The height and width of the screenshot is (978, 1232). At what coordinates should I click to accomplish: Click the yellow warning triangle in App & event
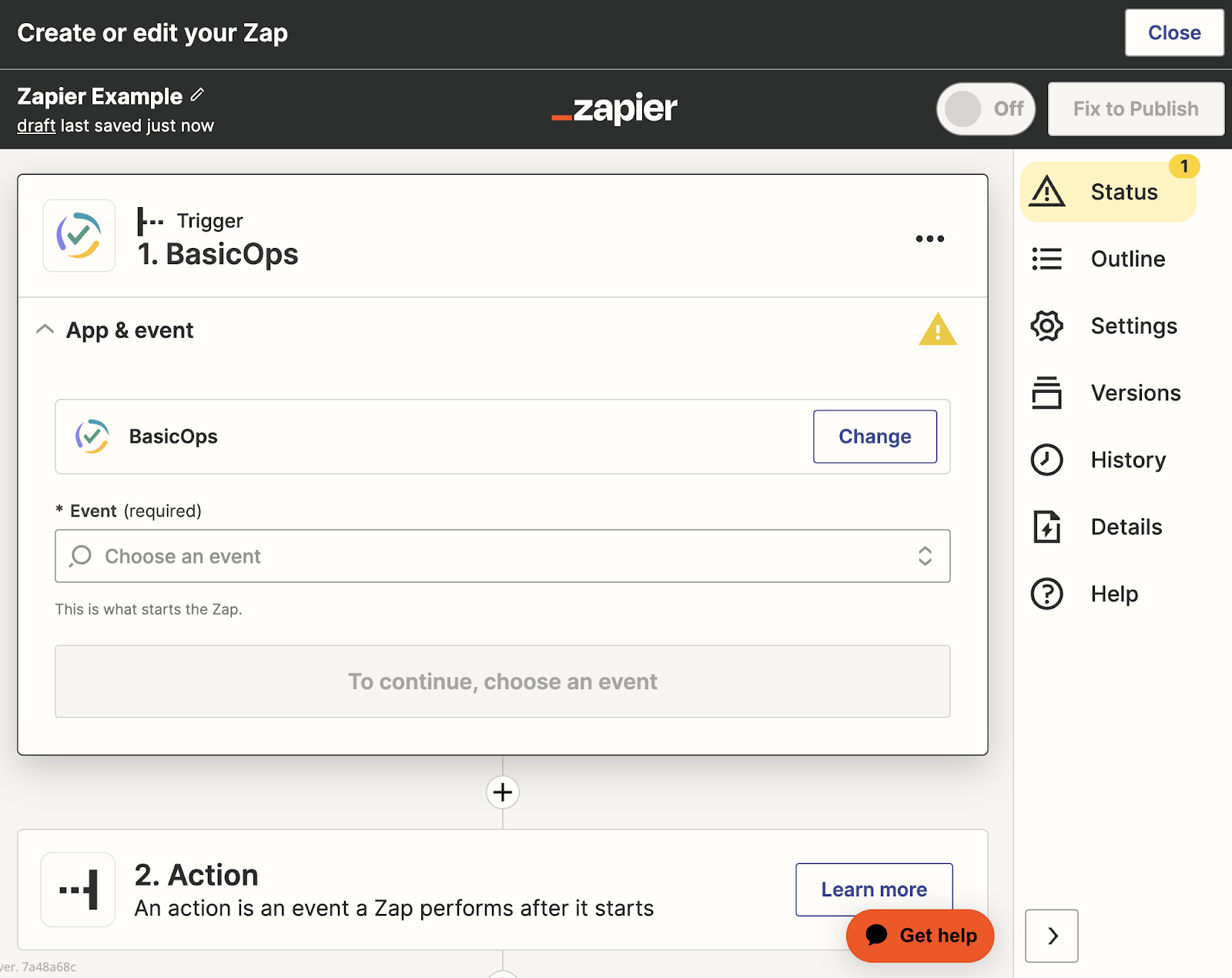pyautogui.click(x=937, y=330)
